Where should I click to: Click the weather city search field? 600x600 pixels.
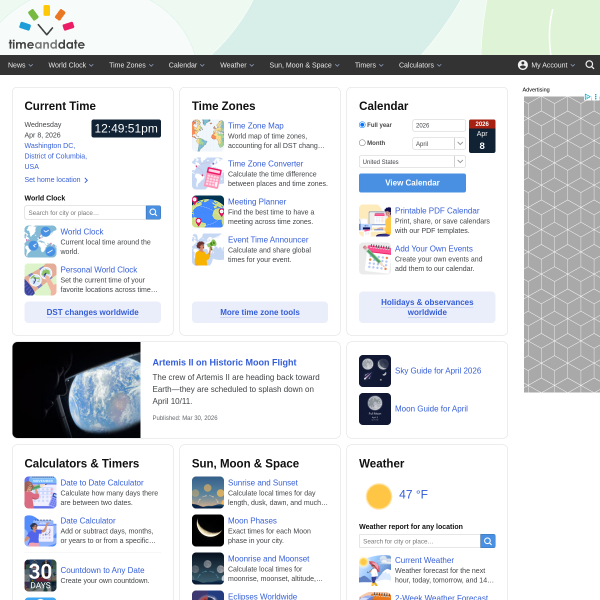[419, 541]
